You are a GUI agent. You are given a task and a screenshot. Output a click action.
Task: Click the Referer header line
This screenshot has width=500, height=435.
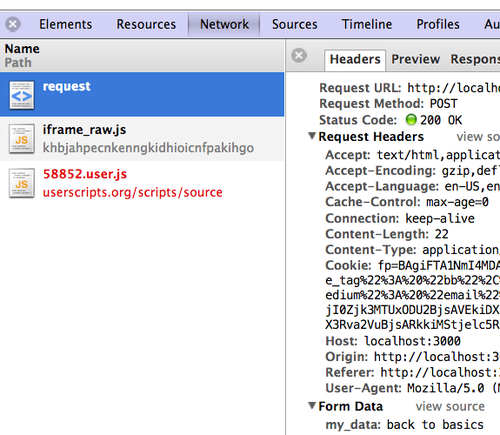pyautogui.click(x=413, y=372)
